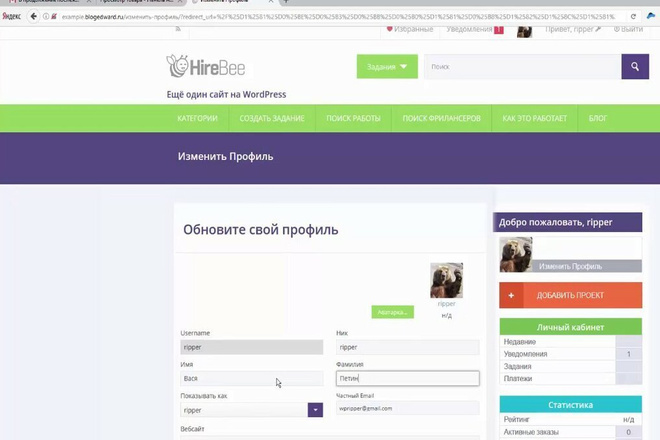Click the Имя field containing Вася

252,378
